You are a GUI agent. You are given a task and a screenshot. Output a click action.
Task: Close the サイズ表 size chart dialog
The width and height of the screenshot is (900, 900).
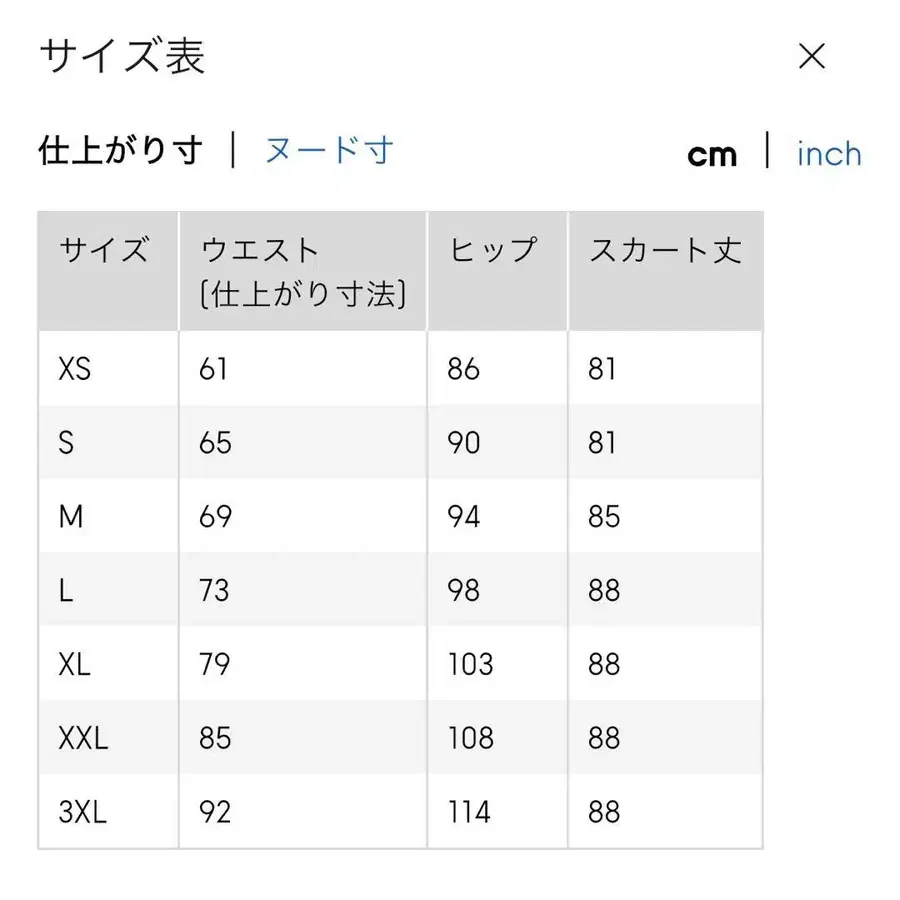coord(812,57)
